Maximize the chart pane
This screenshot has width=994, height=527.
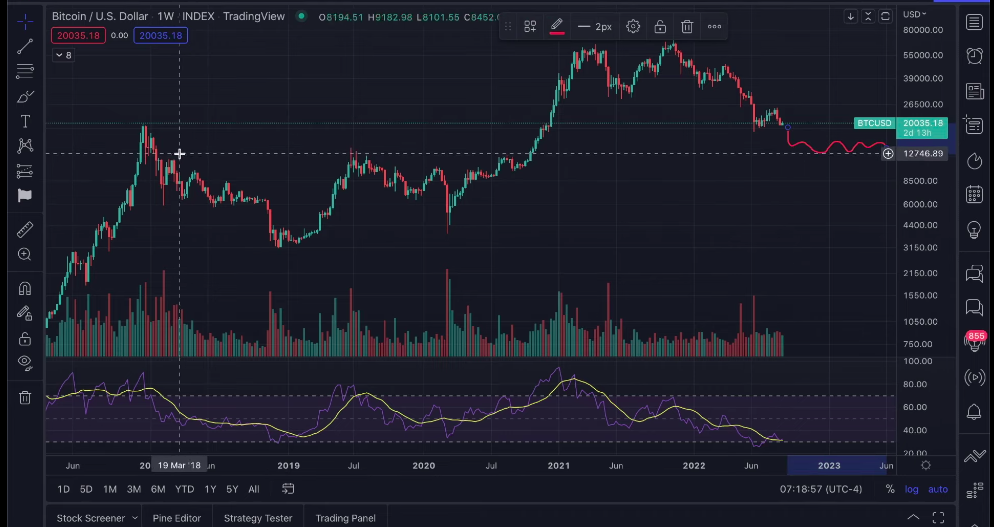click(x=886, y=16)
